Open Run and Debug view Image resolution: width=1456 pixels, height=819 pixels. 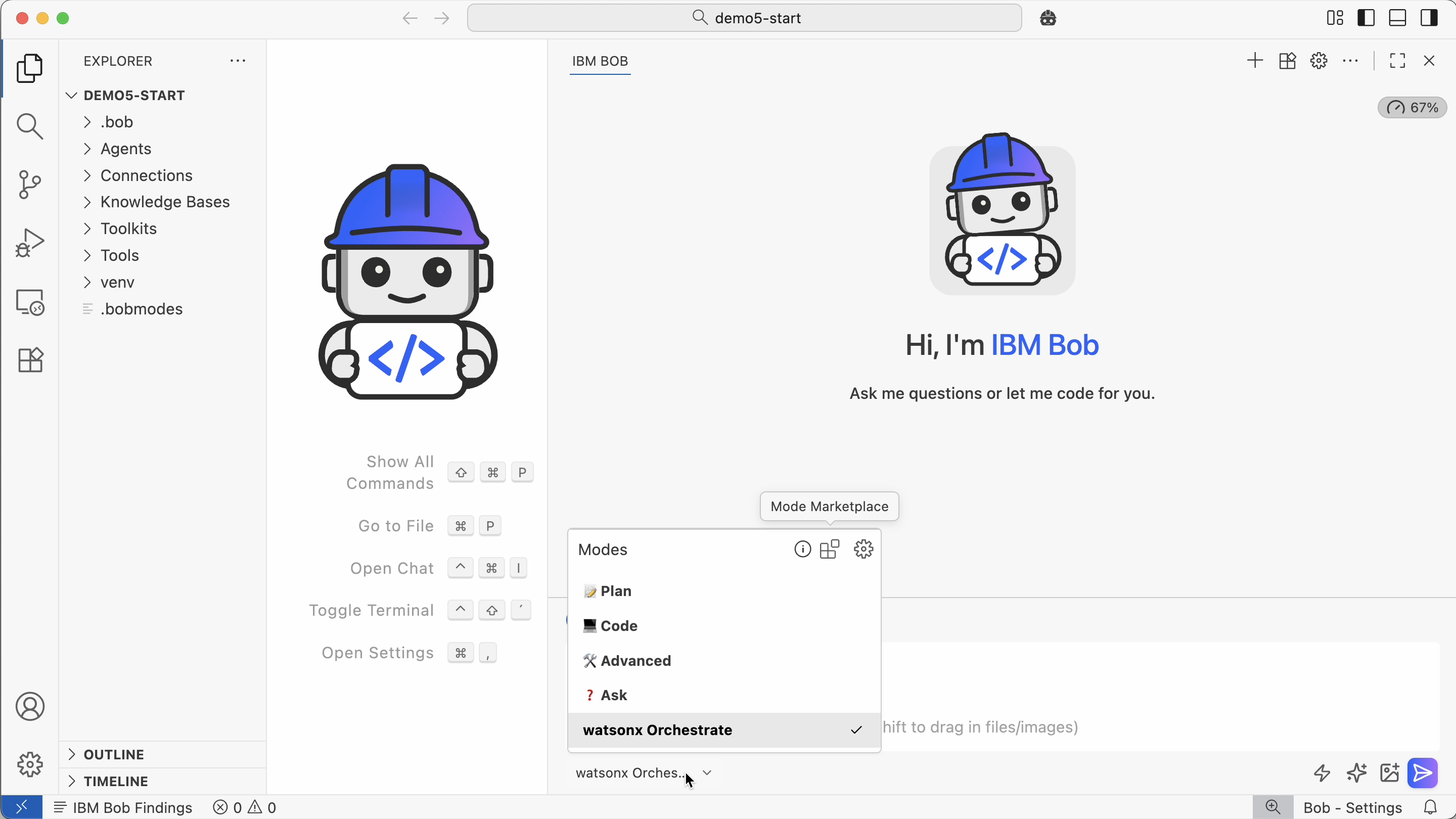point(29,243)
